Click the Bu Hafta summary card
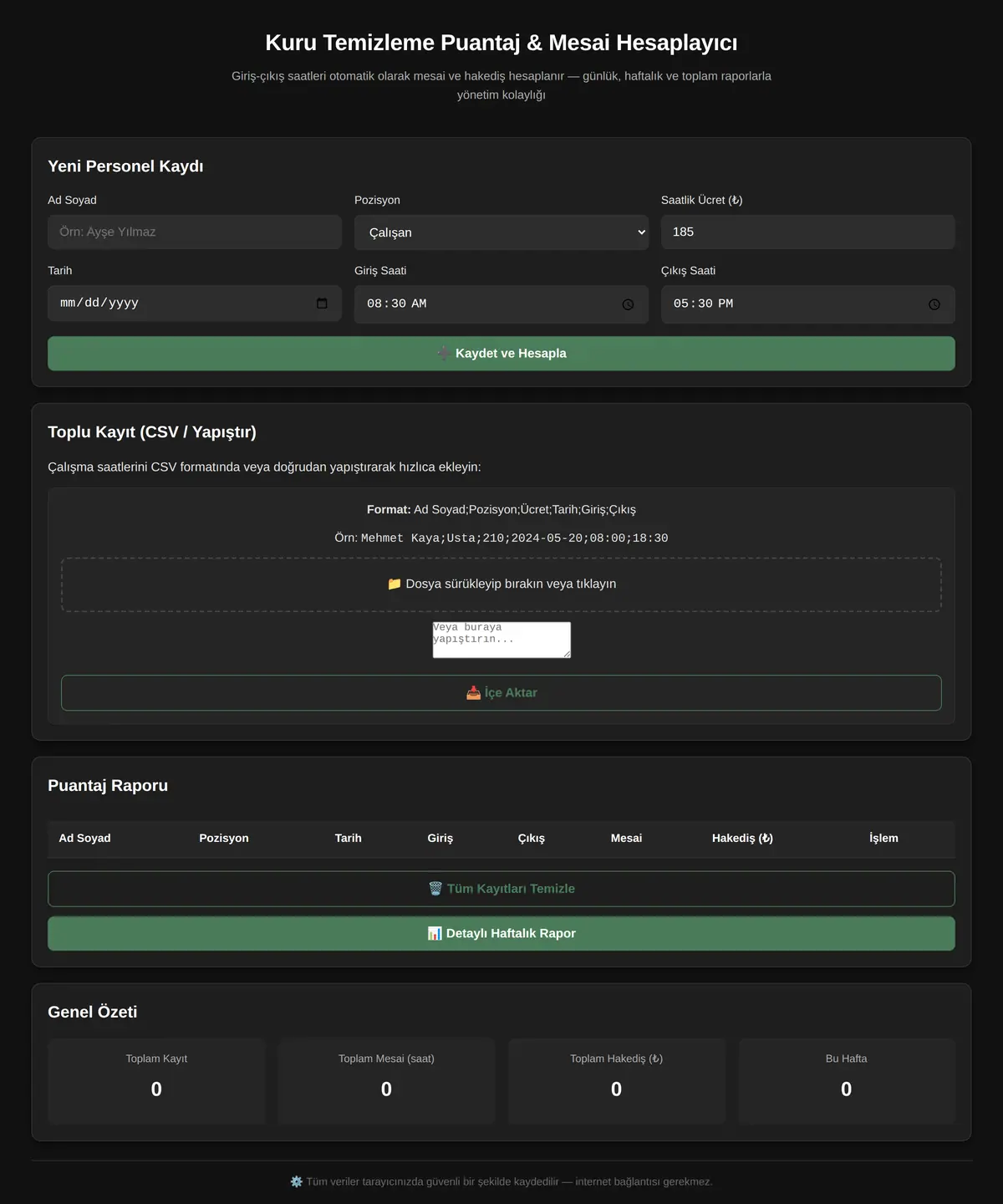Screen dimensions: 1003x1204 (847, 1081)
